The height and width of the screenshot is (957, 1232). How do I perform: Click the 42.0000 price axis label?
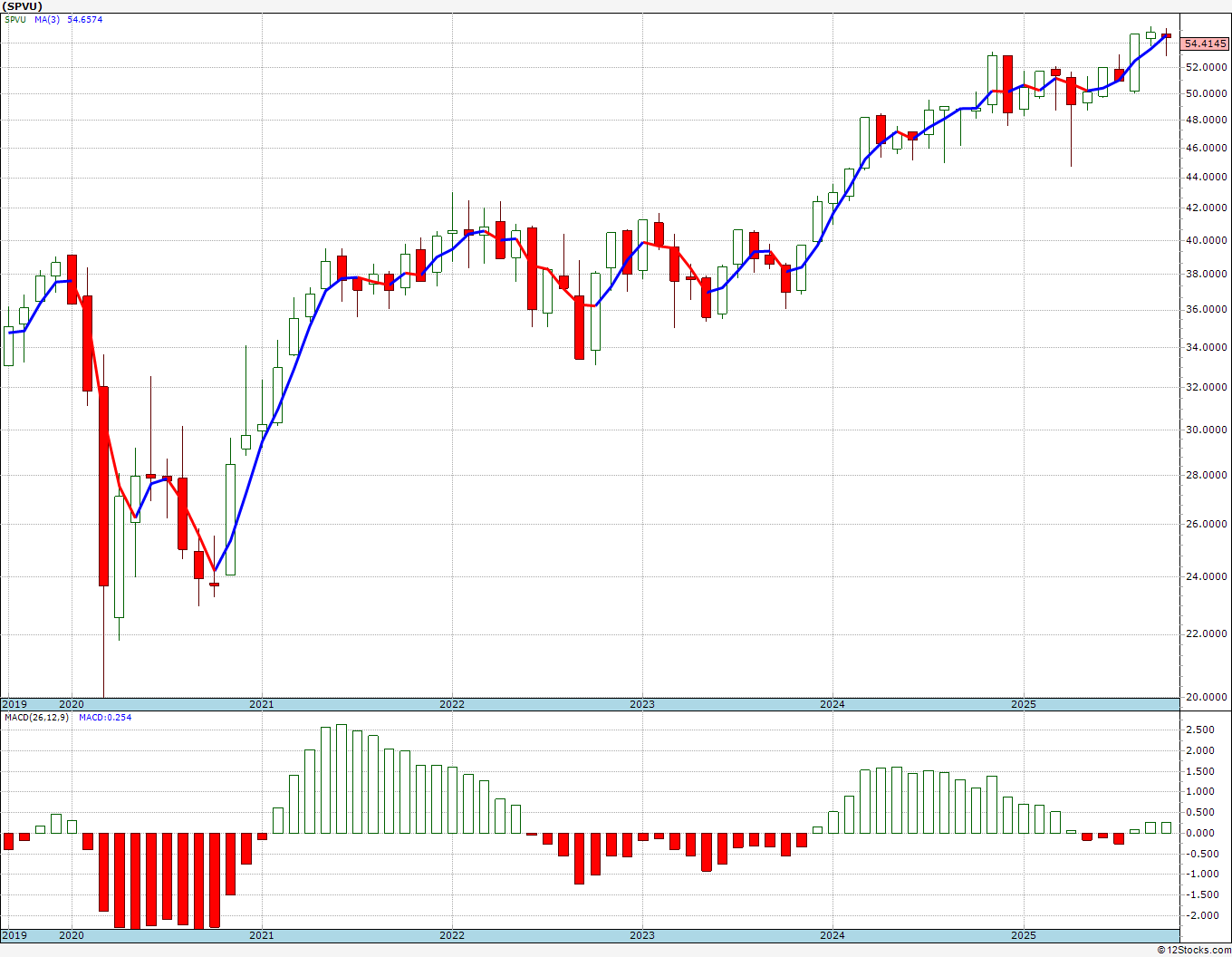[1206, 208]
